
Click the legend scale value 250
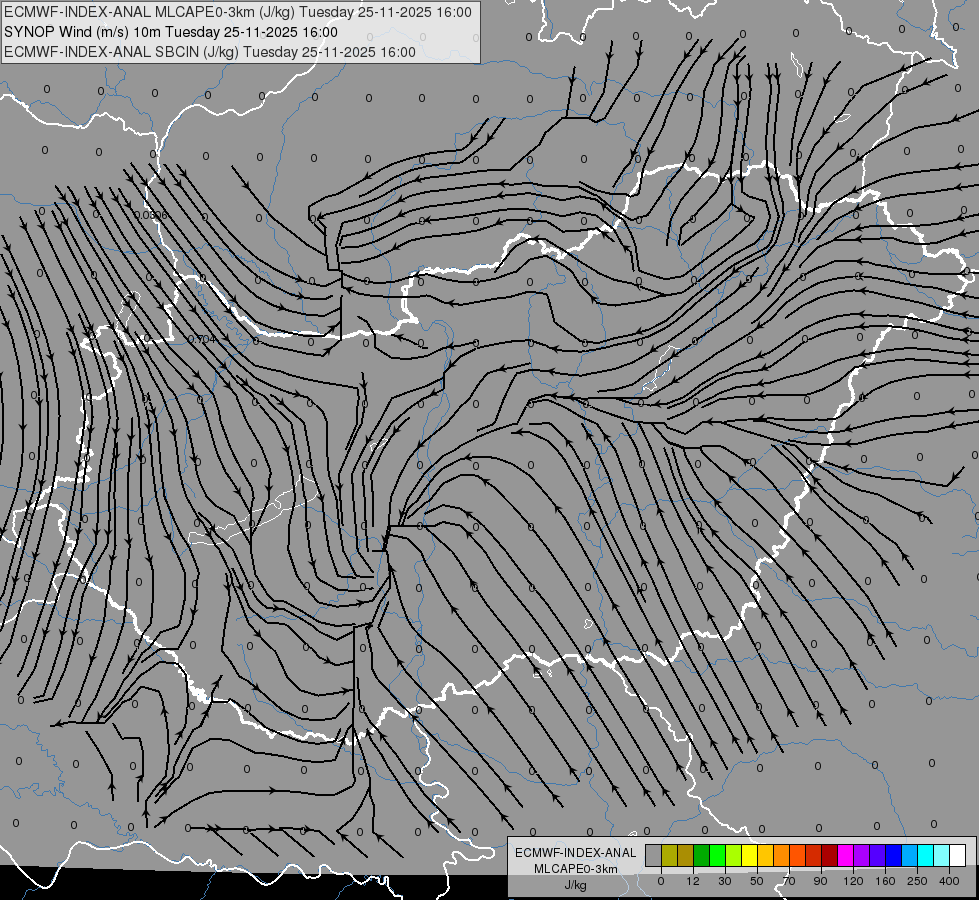click(917, 881)
